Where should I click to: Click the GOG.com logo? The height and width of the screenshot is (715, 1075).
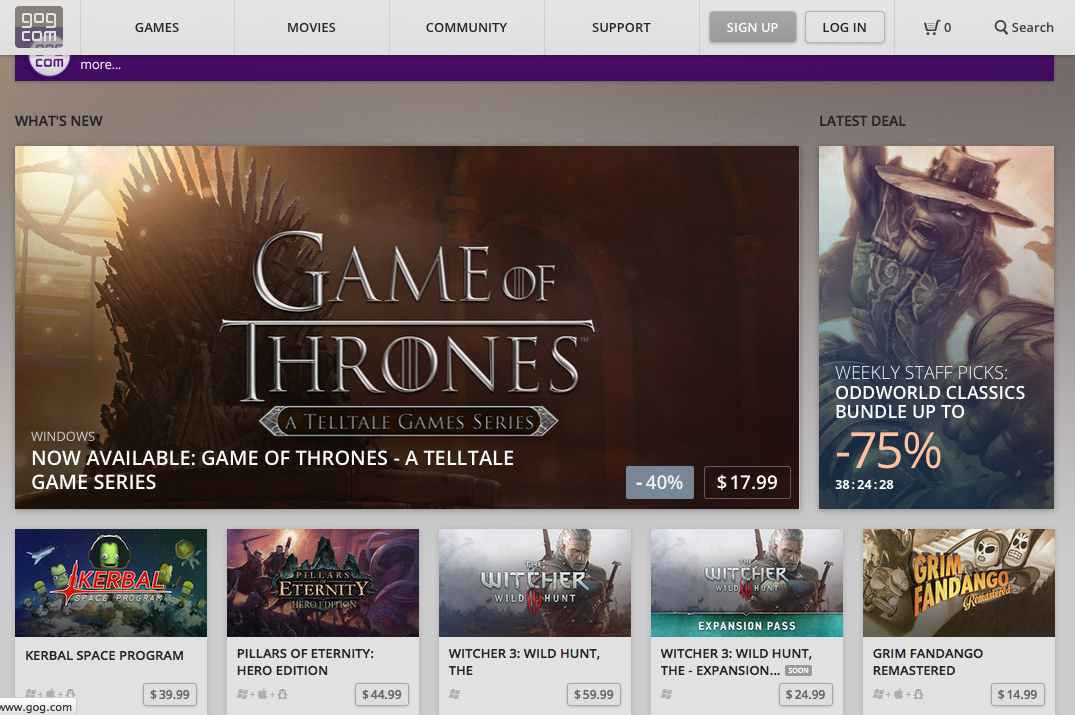pyautogui.click(x=39, y=27)
